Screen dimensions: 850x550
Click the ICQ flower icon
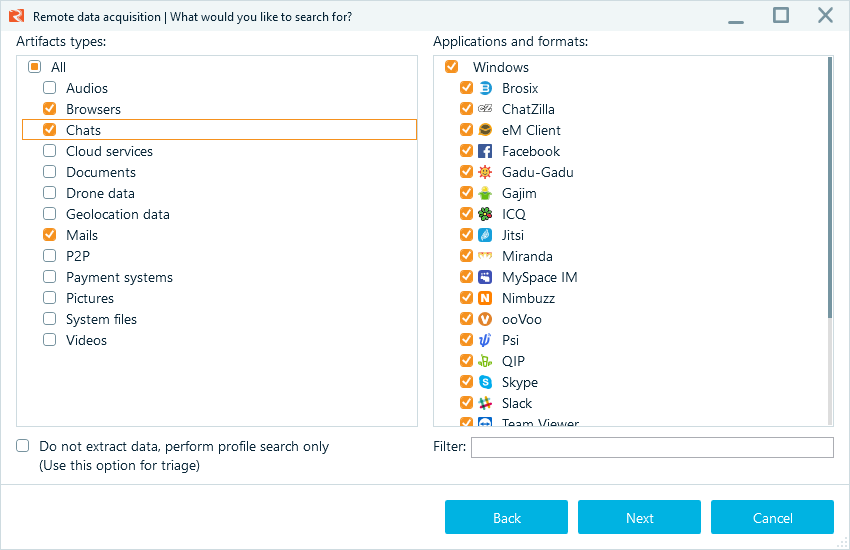coord(485,214)
